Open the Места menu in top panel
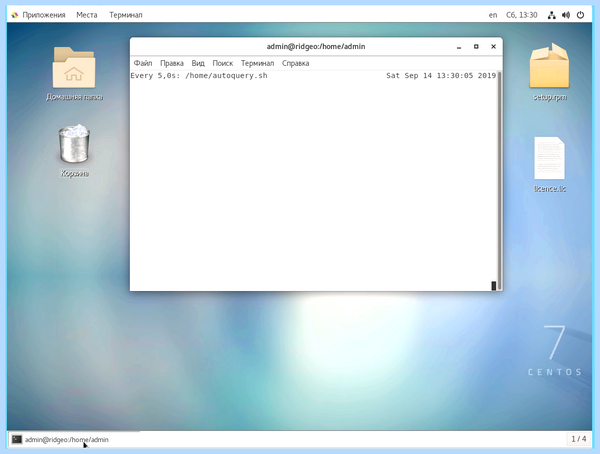Image resolution: width=600 pixels, height=454 pixels. (x=87, y=15)
